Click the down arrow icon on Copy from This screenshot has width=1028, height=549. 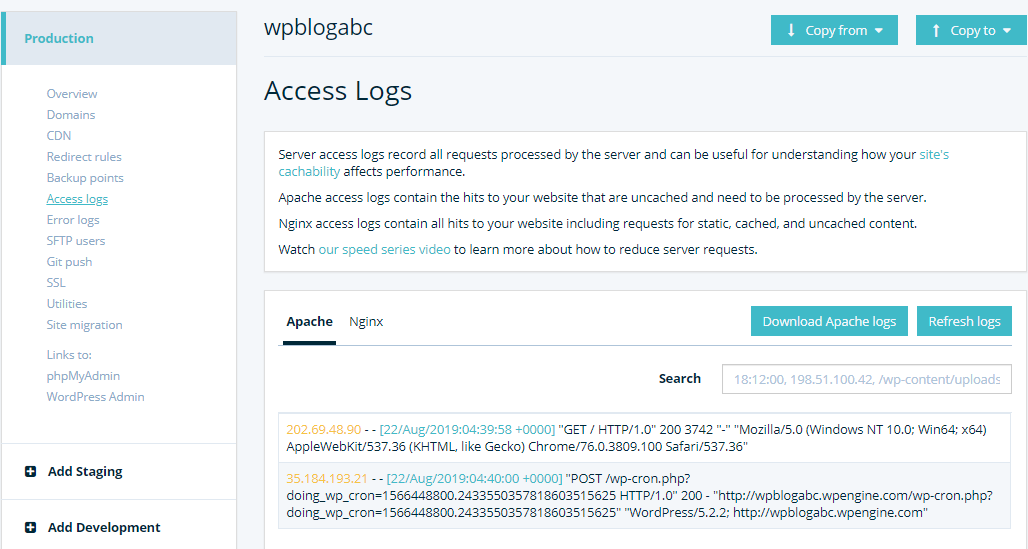coord(791,30)
